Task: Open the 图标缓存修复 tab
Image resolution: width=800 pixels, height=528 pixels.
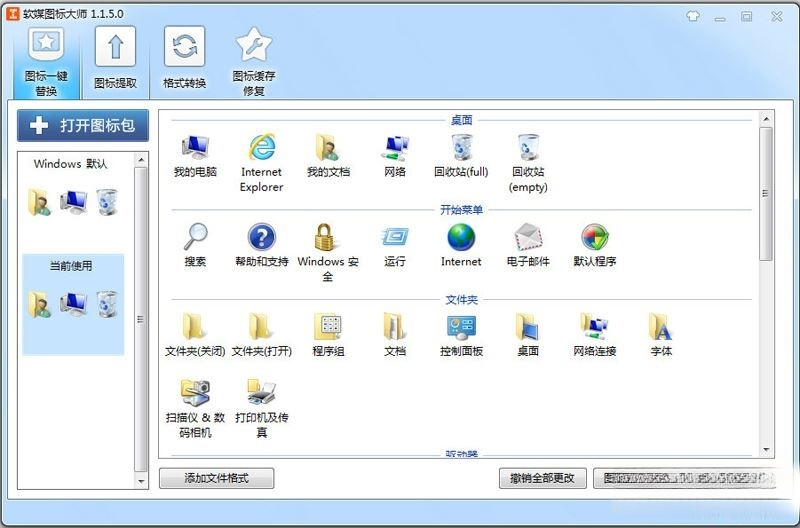Action: click(x=254, y=61)
